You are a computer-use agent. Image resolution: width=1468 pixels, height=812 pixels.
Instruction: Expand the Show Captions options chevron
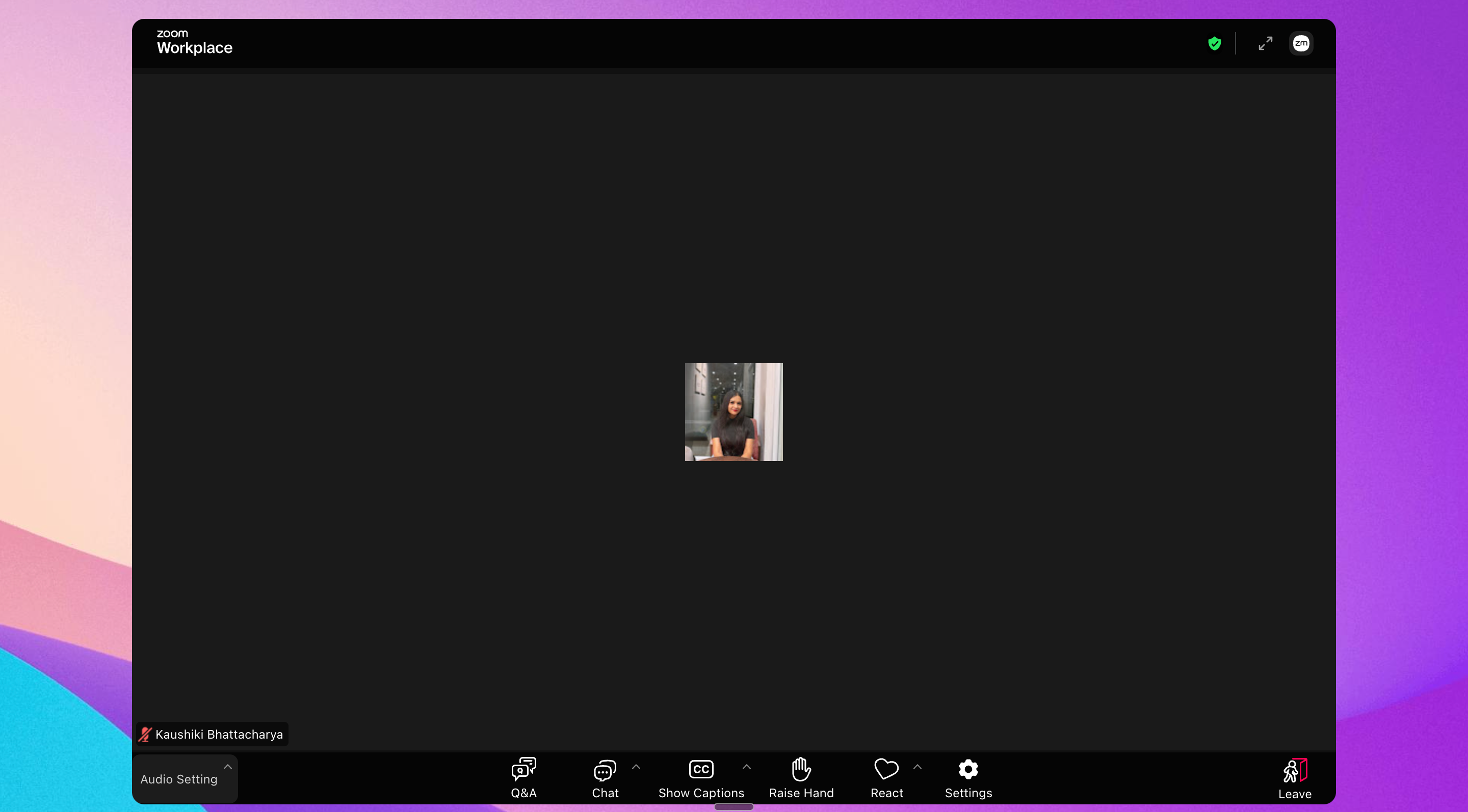coord(747,767)
